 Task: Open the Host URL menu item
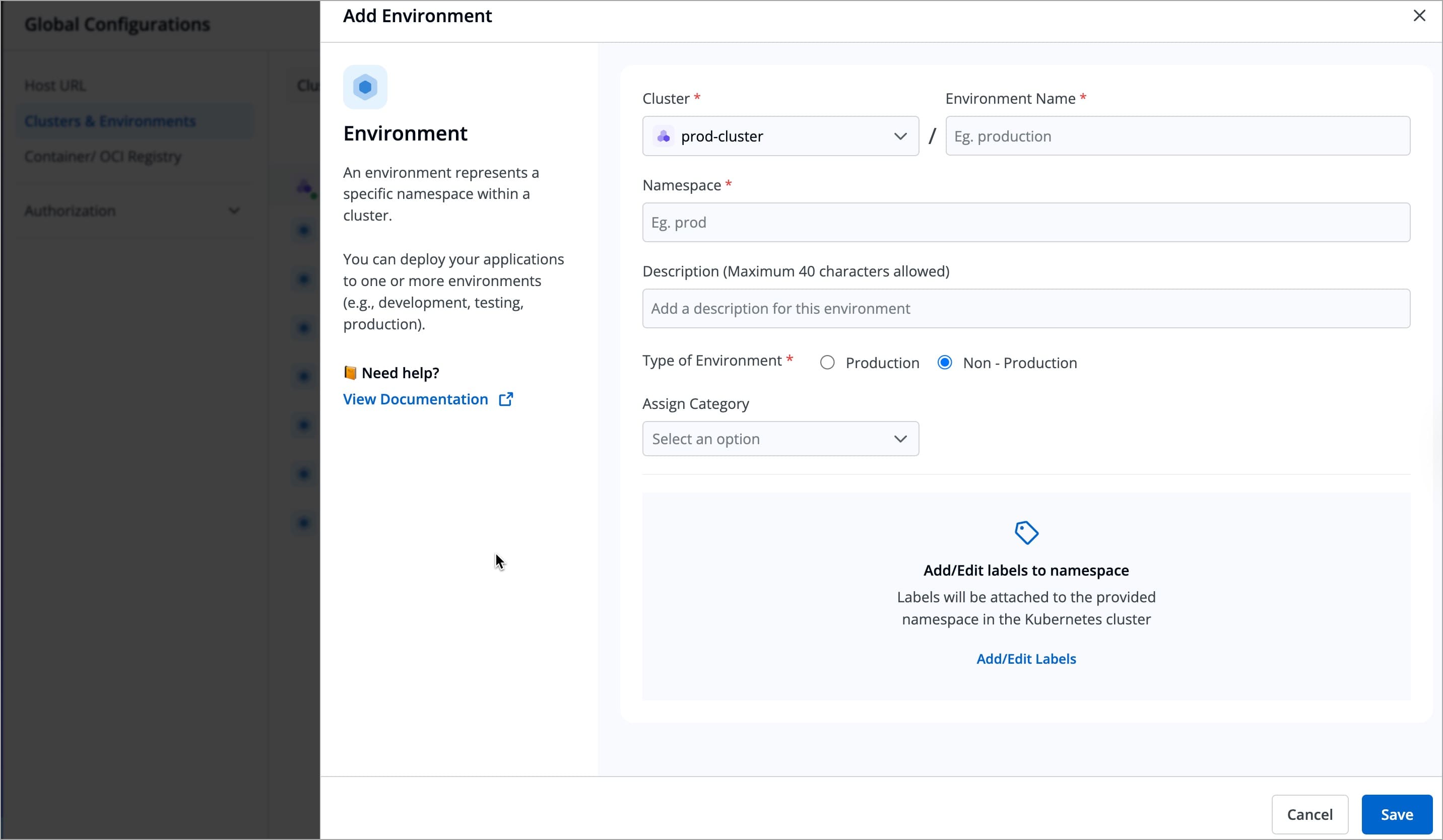(55, 86)
